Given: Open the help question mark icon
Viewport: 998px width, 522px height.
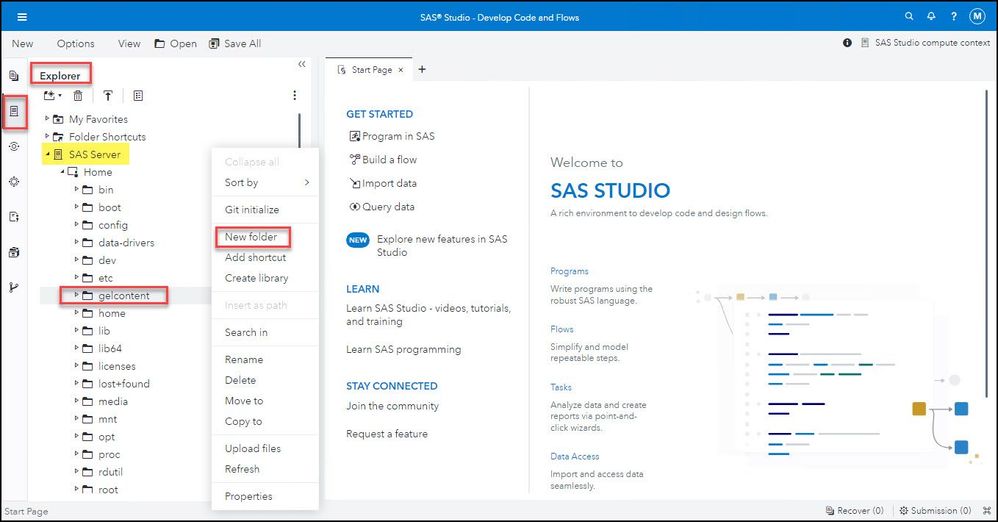Looking at the screenshot, I should [x=954, y=17].
